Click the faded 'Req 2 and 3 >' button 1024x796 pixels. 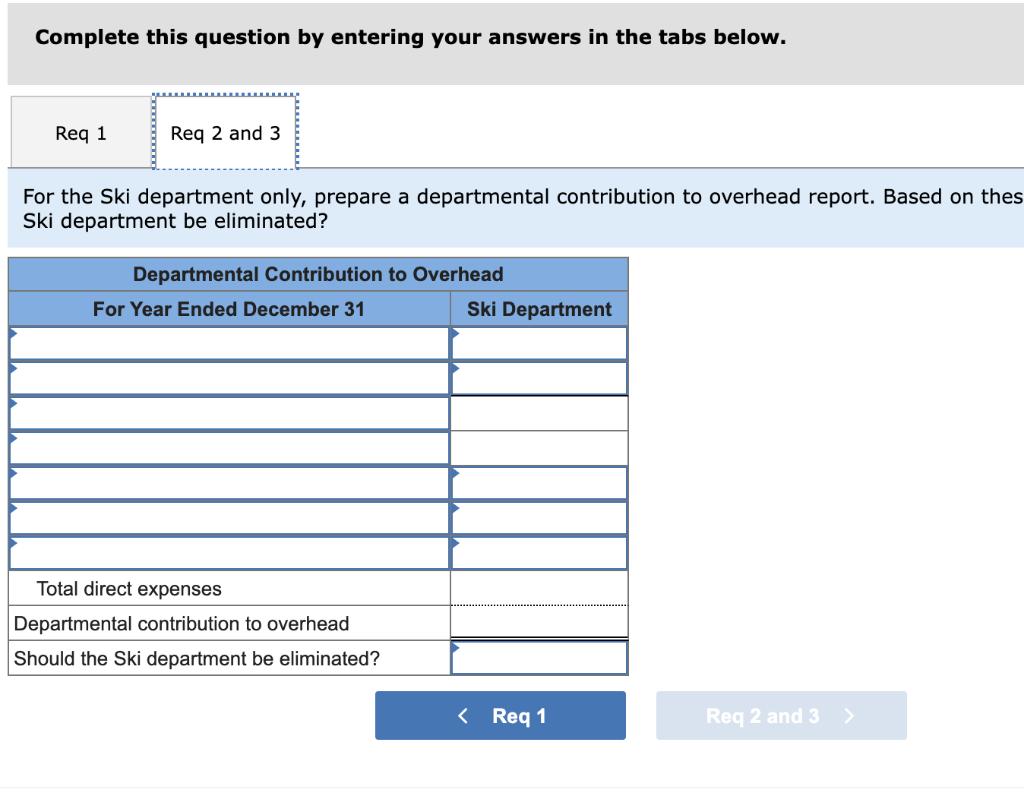(x=780, y=716)
